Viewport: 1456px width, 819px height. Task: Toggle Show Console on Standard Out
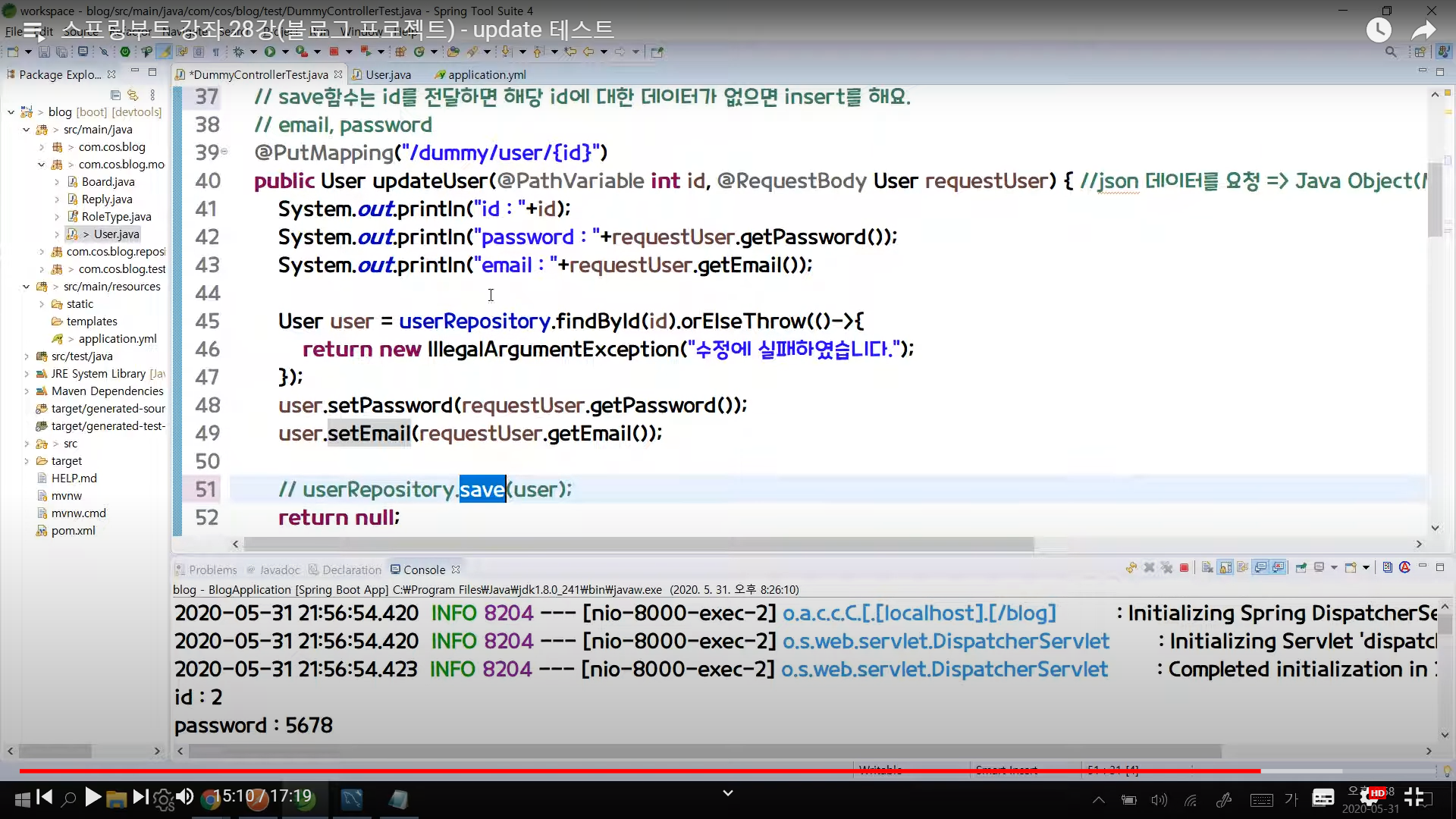point(1261,568)
